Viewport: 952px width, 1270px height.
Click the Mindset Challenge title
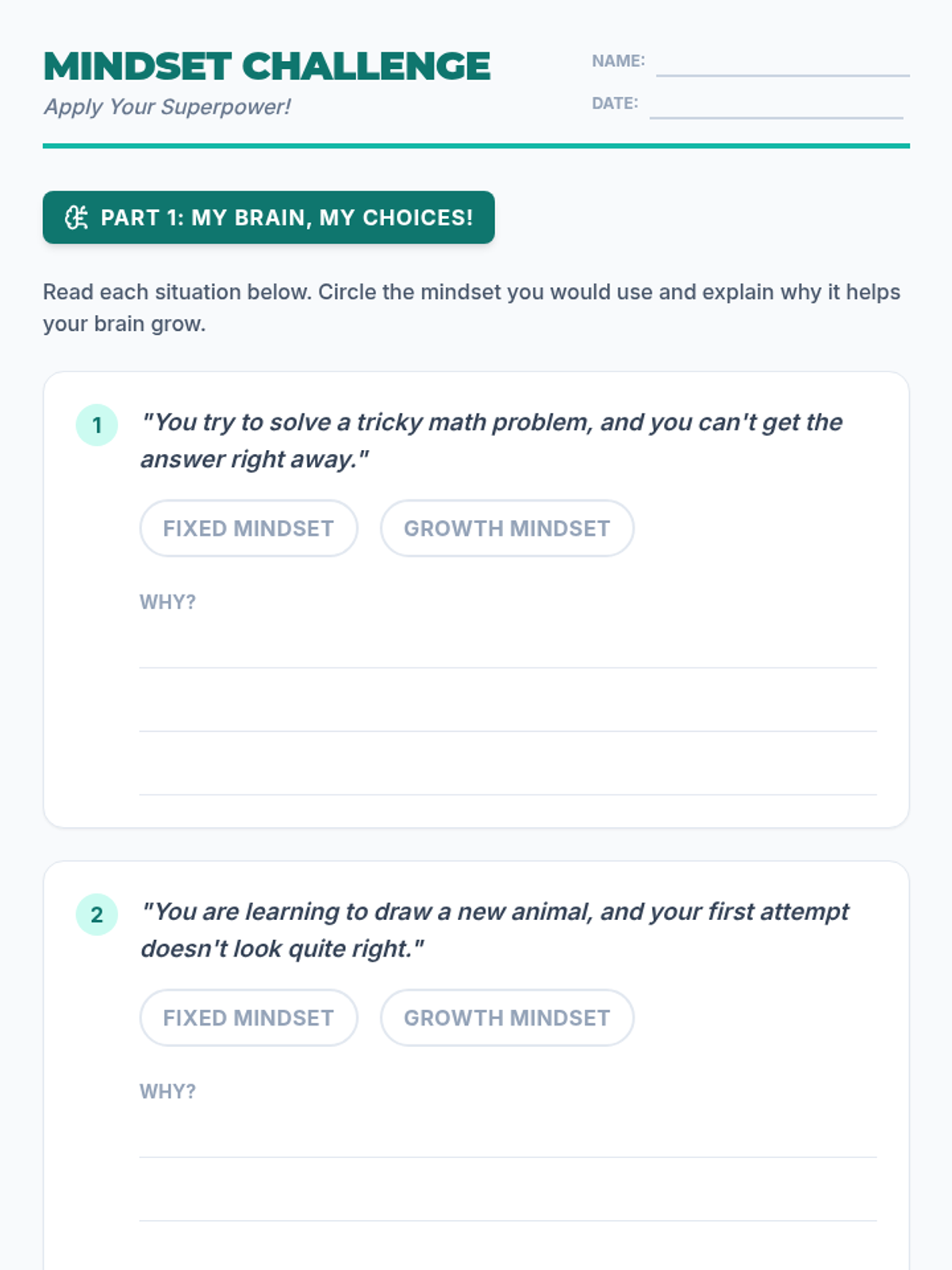267,67
